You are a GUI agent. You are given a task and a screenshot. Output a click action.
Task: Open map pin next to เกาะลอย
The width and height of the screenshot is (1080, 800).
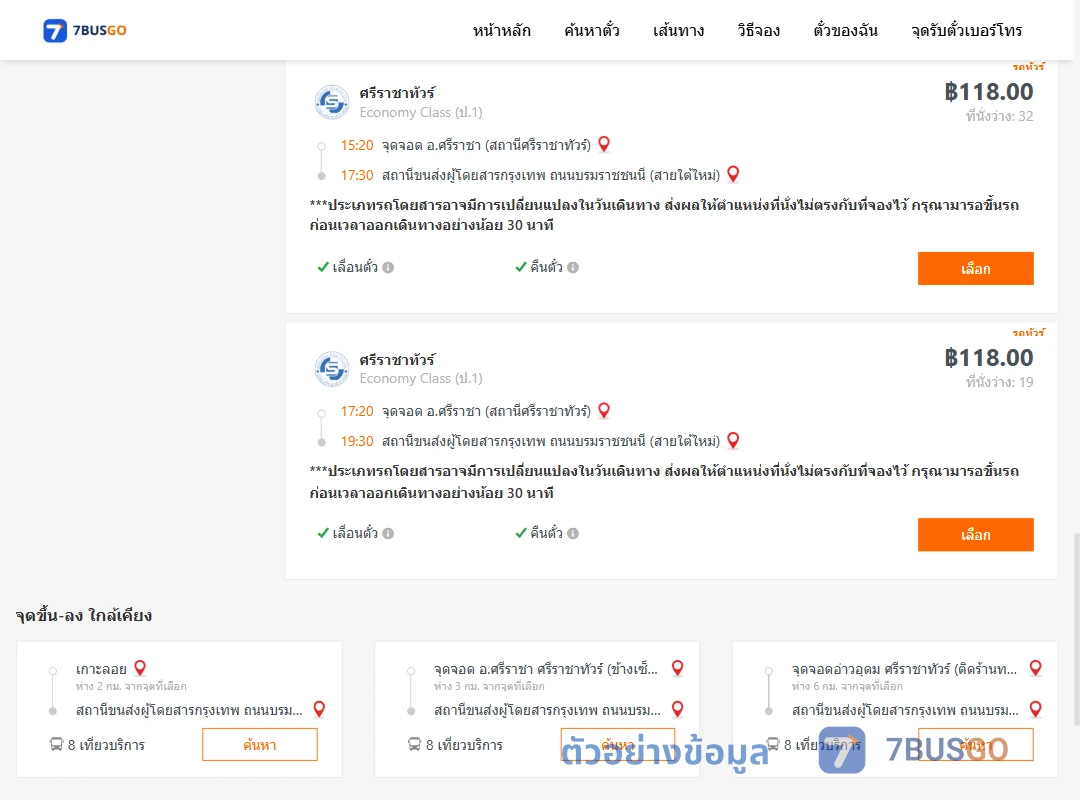pyautogui.click(x=140, y=668)
